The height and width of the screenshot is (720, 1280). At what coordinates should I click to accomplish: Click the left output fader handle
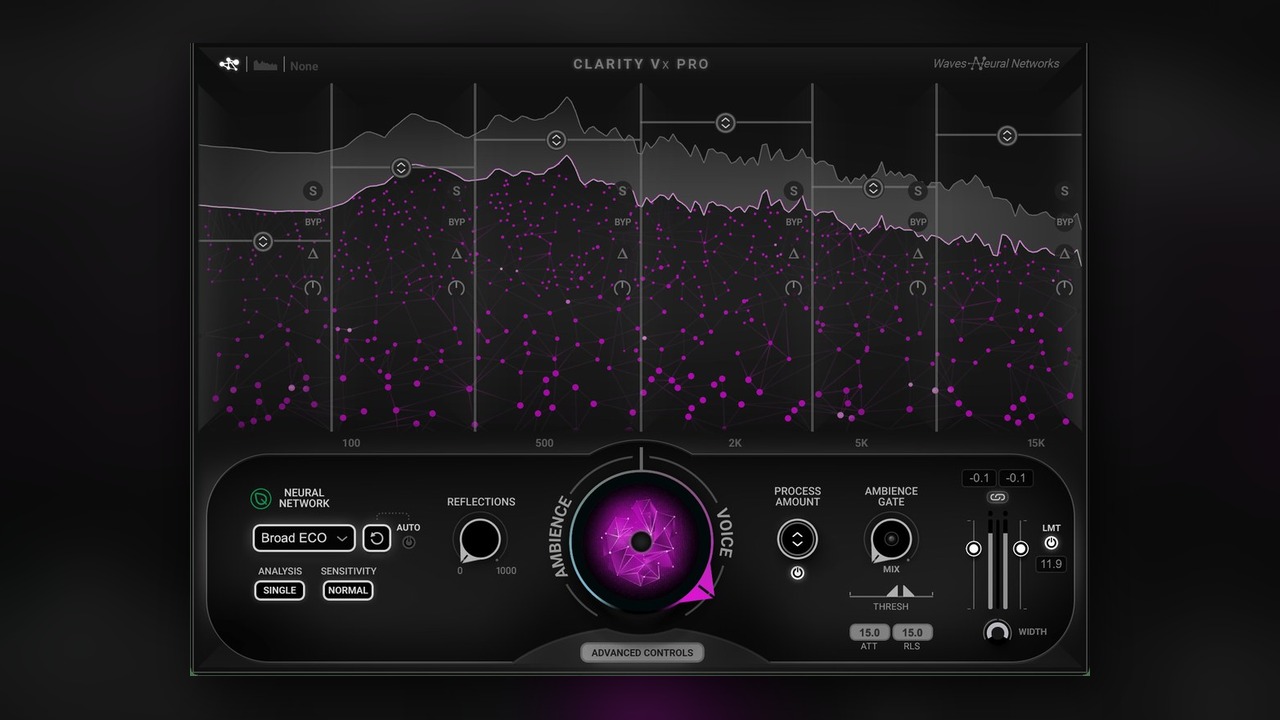(974, 549)
